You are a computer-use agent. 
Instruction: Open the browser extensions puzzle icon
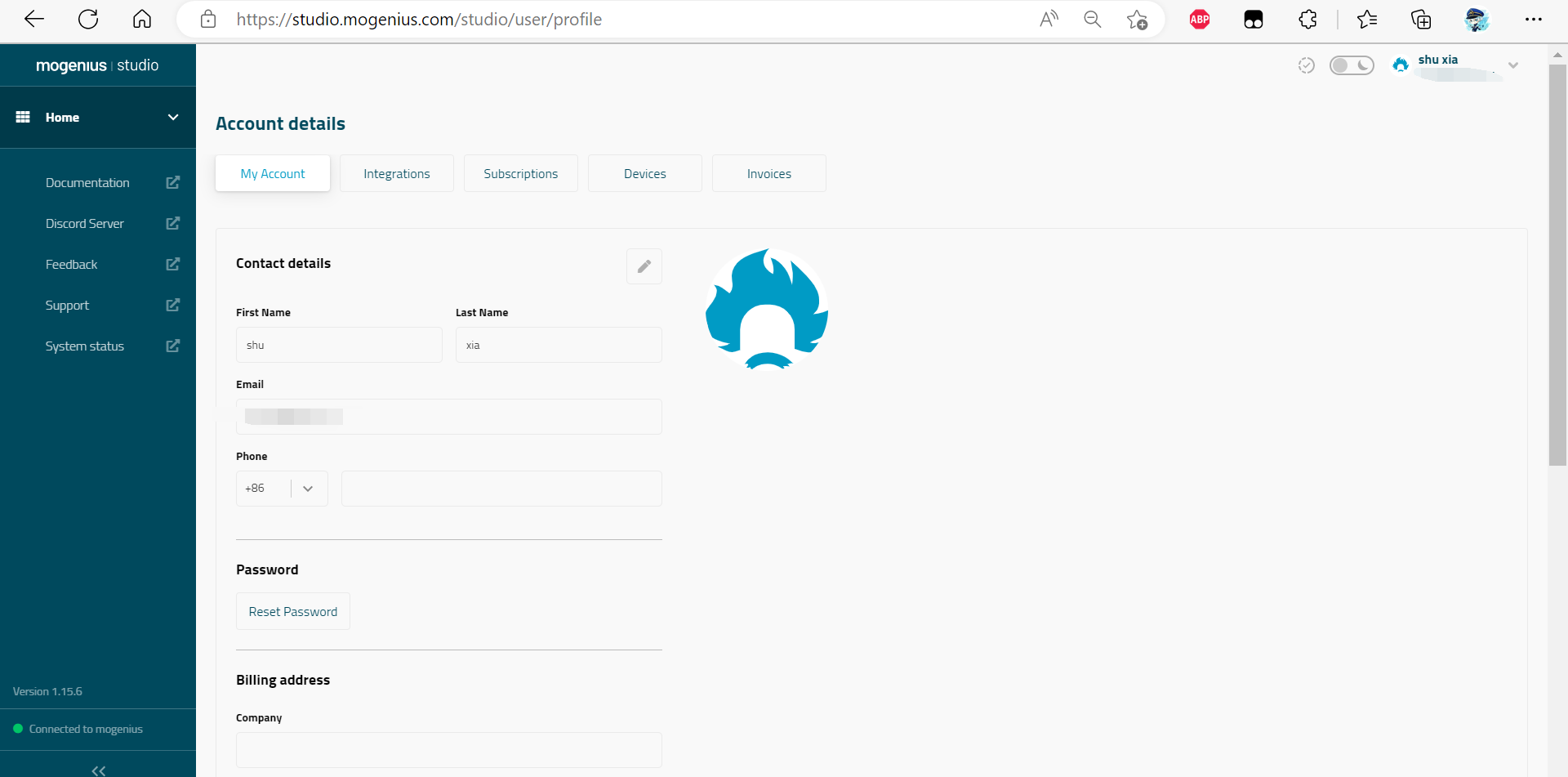(x=1307, y=20)
